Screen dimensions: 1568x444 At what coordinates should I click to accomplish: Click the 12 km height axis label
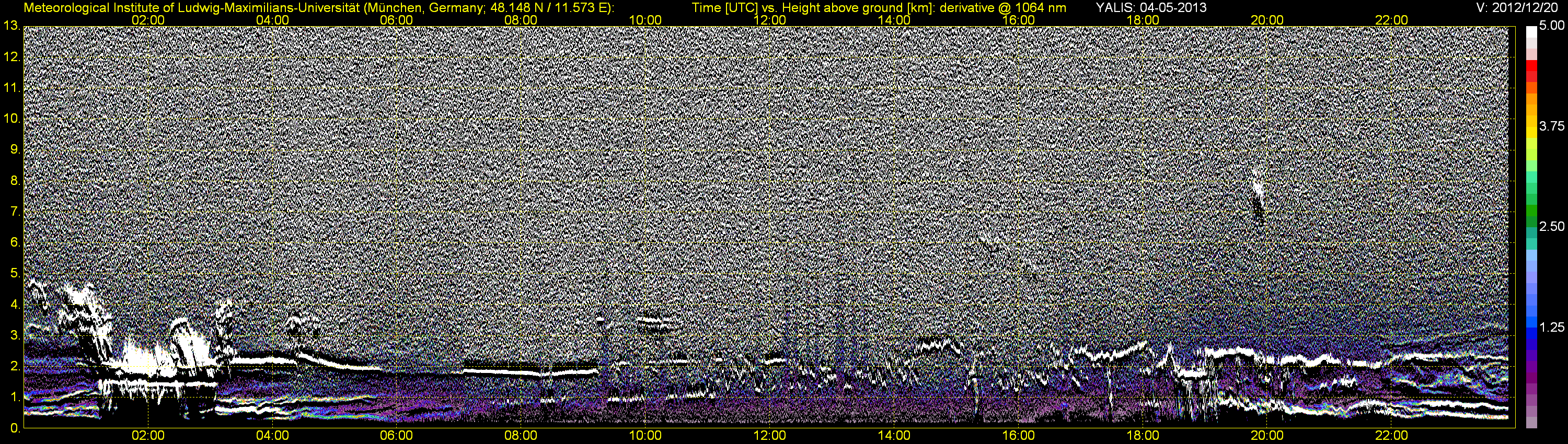[x=11, y=56]
